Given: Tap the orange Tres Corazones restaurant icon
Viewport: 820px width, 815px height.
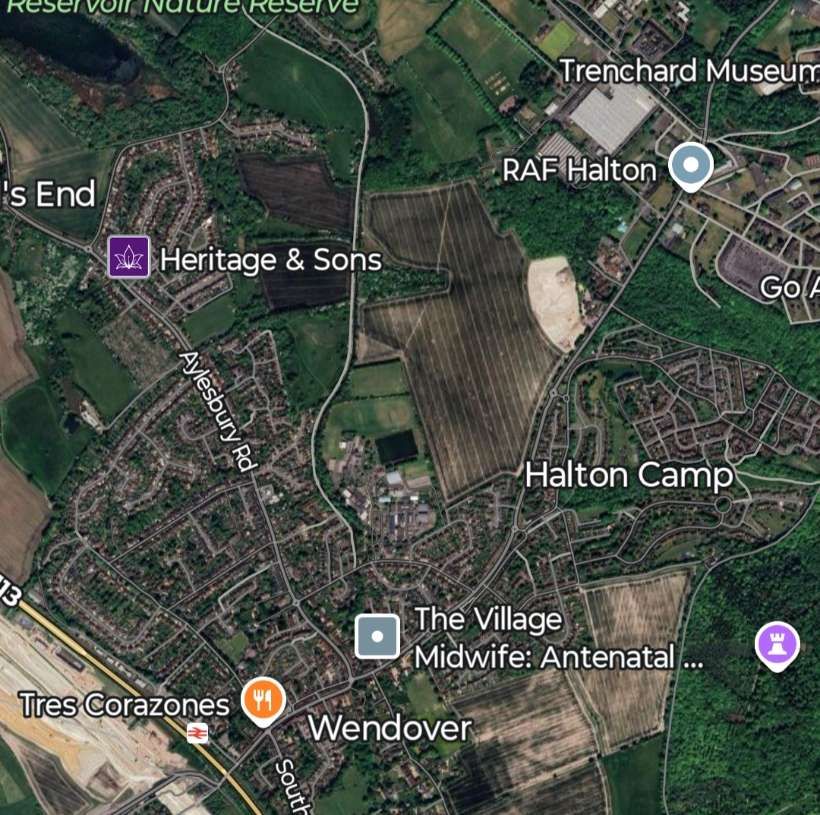Looking at the screenshot, I should 263,701.
